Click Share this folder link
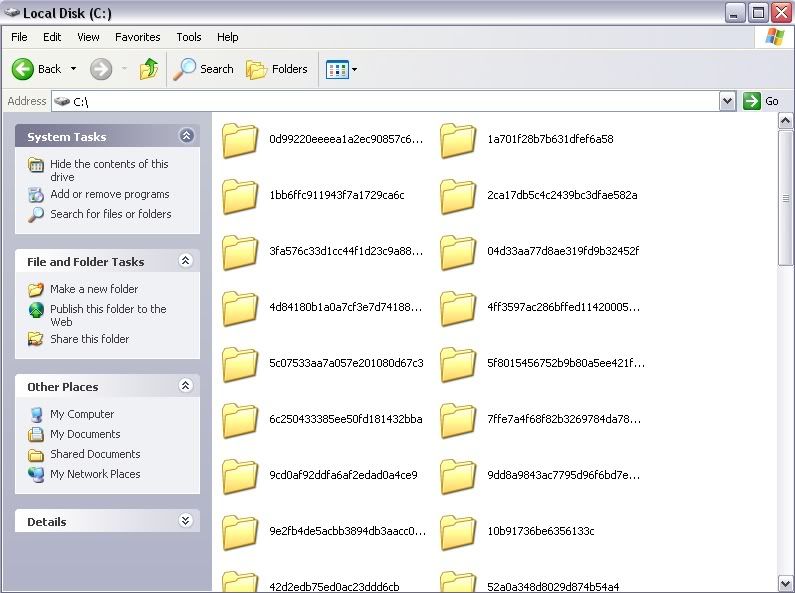795x593 pixels. (x=89, y=339)
